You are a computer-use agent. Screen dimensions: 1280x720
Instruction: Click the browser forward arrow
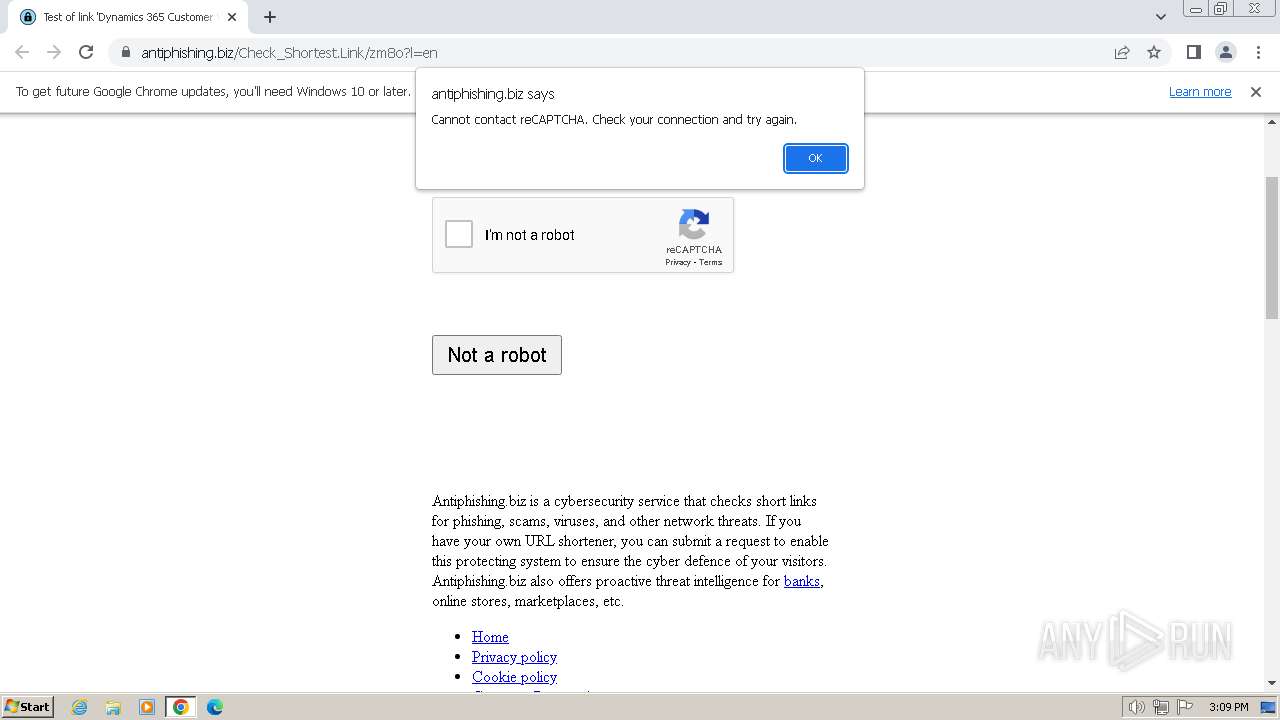click(54, 52)
